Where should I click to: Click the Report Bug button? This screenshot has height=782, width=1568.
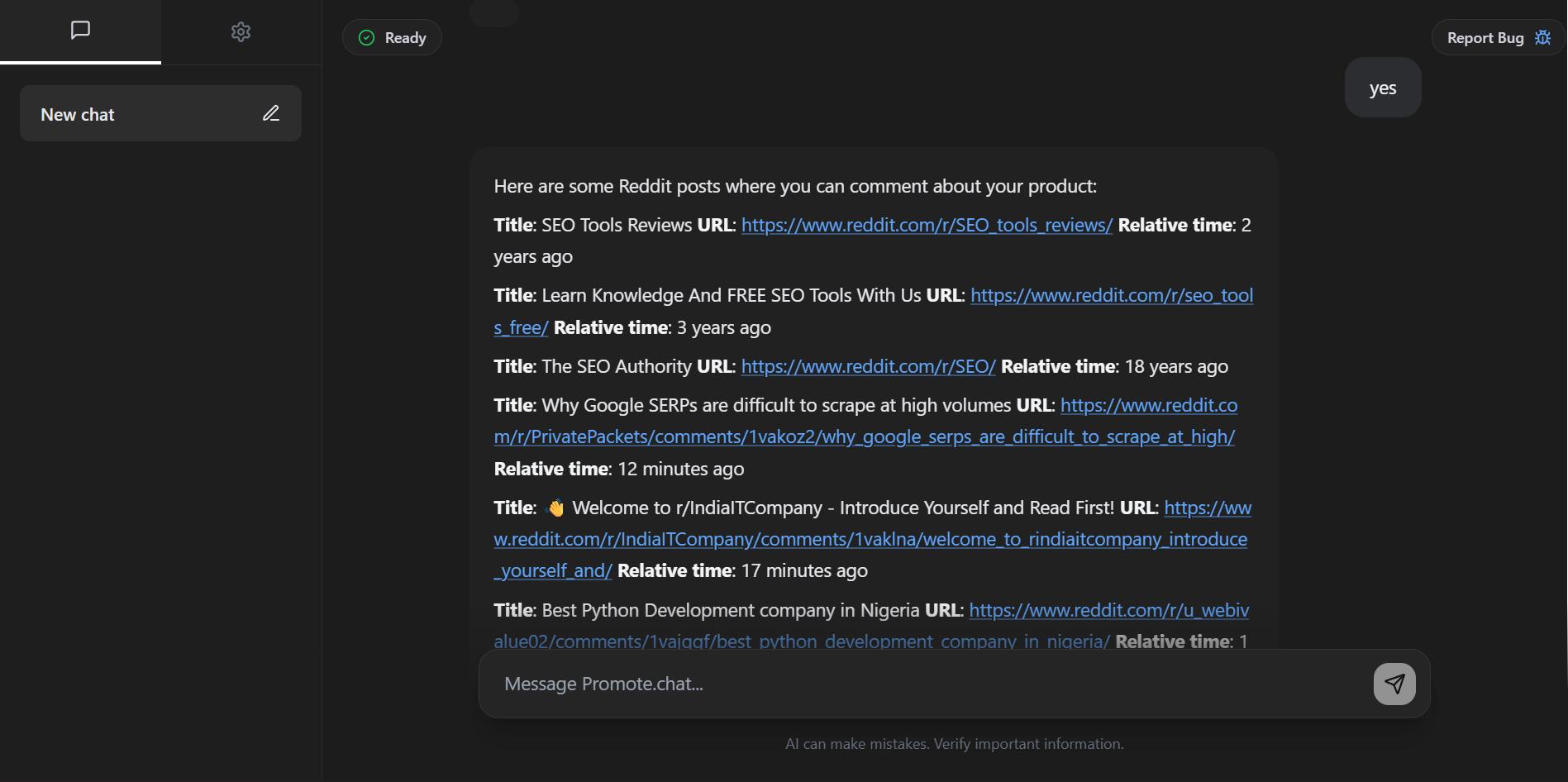(x=1498, y=37)
